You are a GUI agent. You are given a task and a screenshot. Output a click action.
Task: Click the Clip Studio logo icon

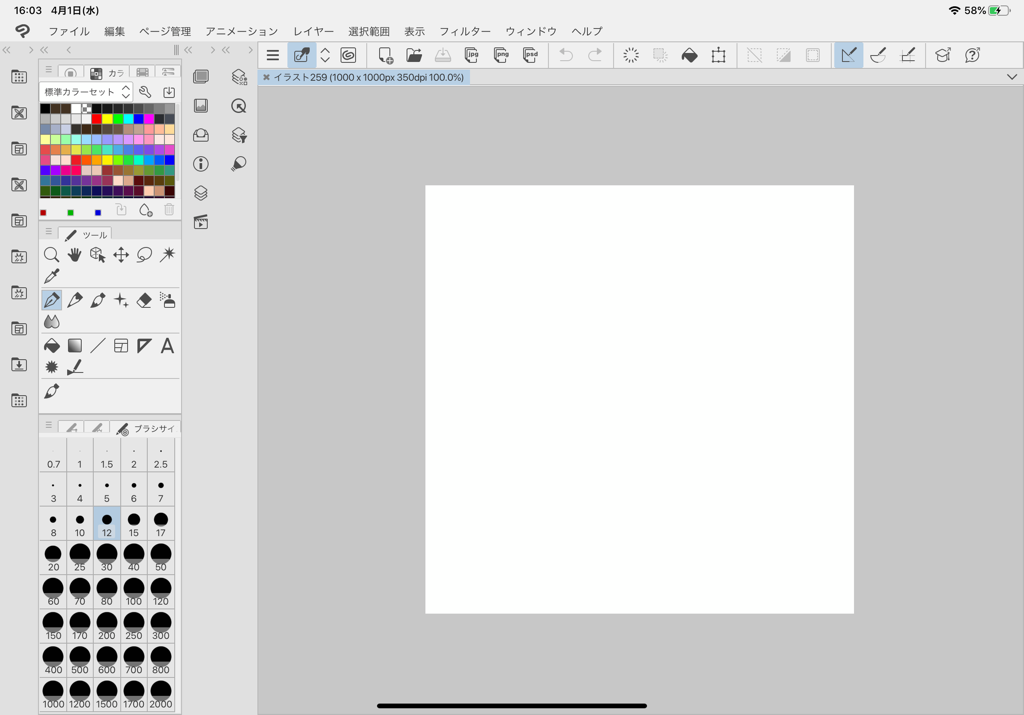tap(23, 31)
